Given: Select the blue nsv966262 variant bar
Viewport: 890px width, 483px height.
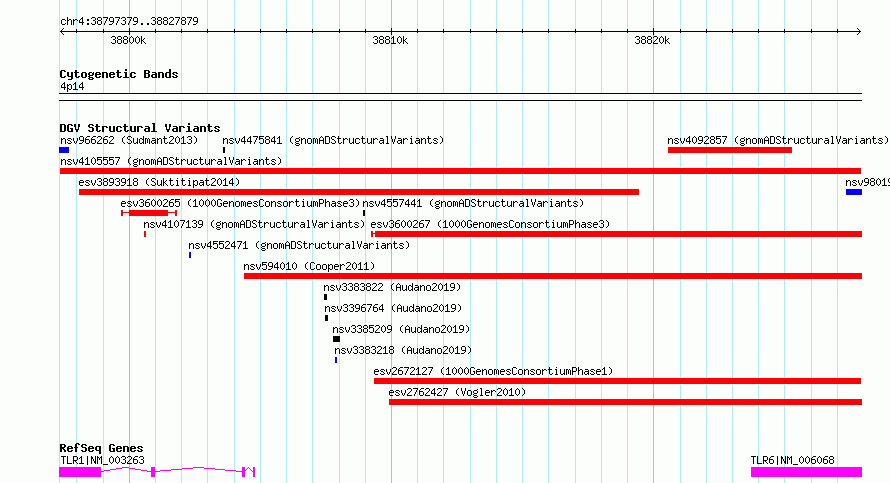Looking at the screenshot, I should (x=64, y=150).
